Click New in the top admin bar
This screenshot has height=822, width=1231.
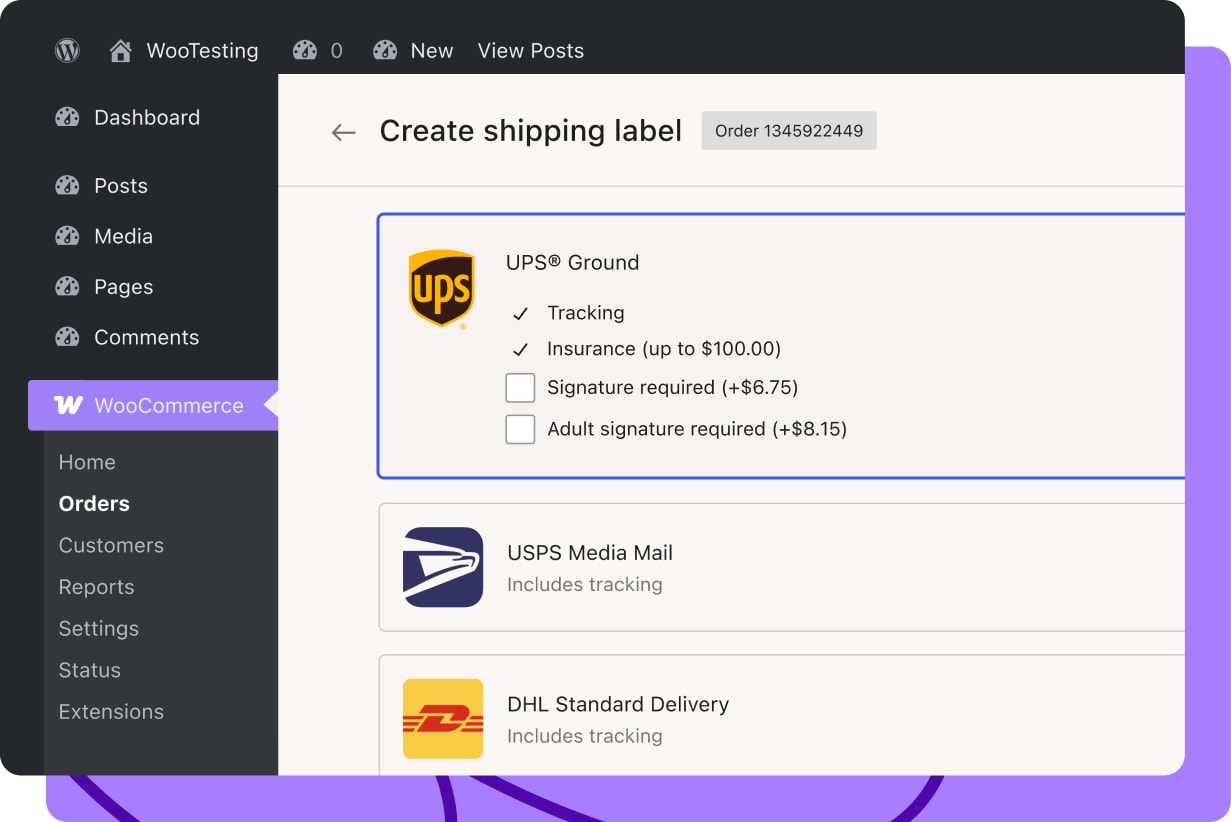tap(431, 50)
